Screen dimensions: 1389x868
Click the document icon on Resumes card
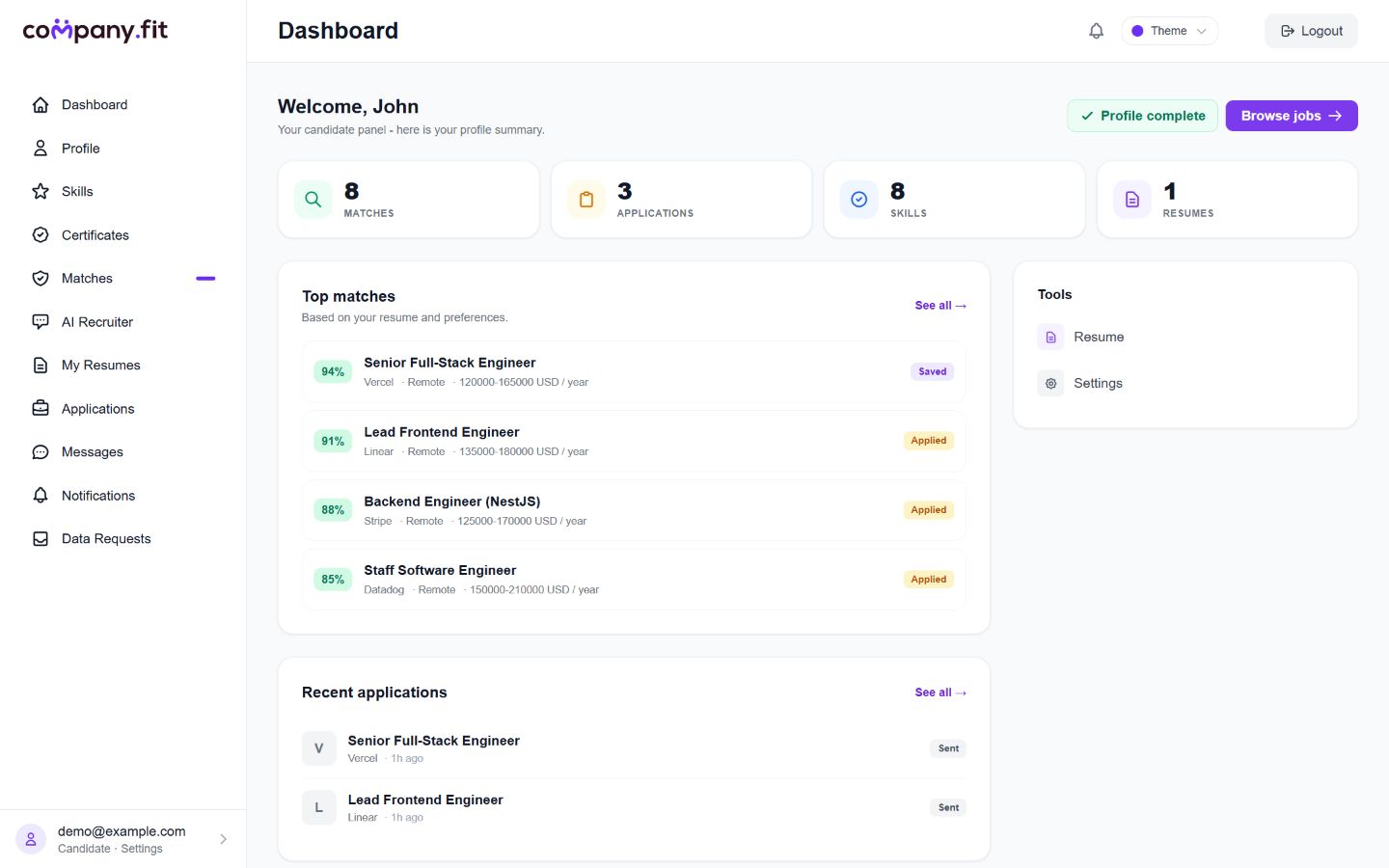[1132, 200]
